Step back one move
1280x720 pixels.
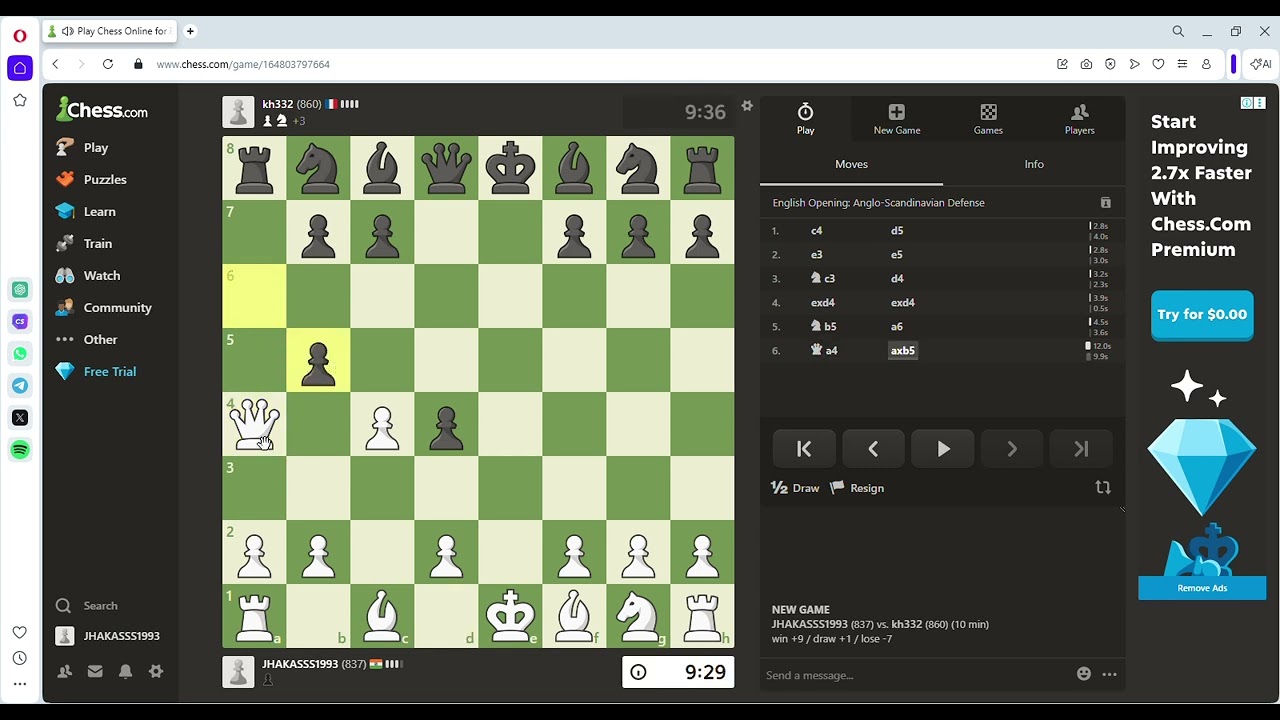[x=873, y=449]
